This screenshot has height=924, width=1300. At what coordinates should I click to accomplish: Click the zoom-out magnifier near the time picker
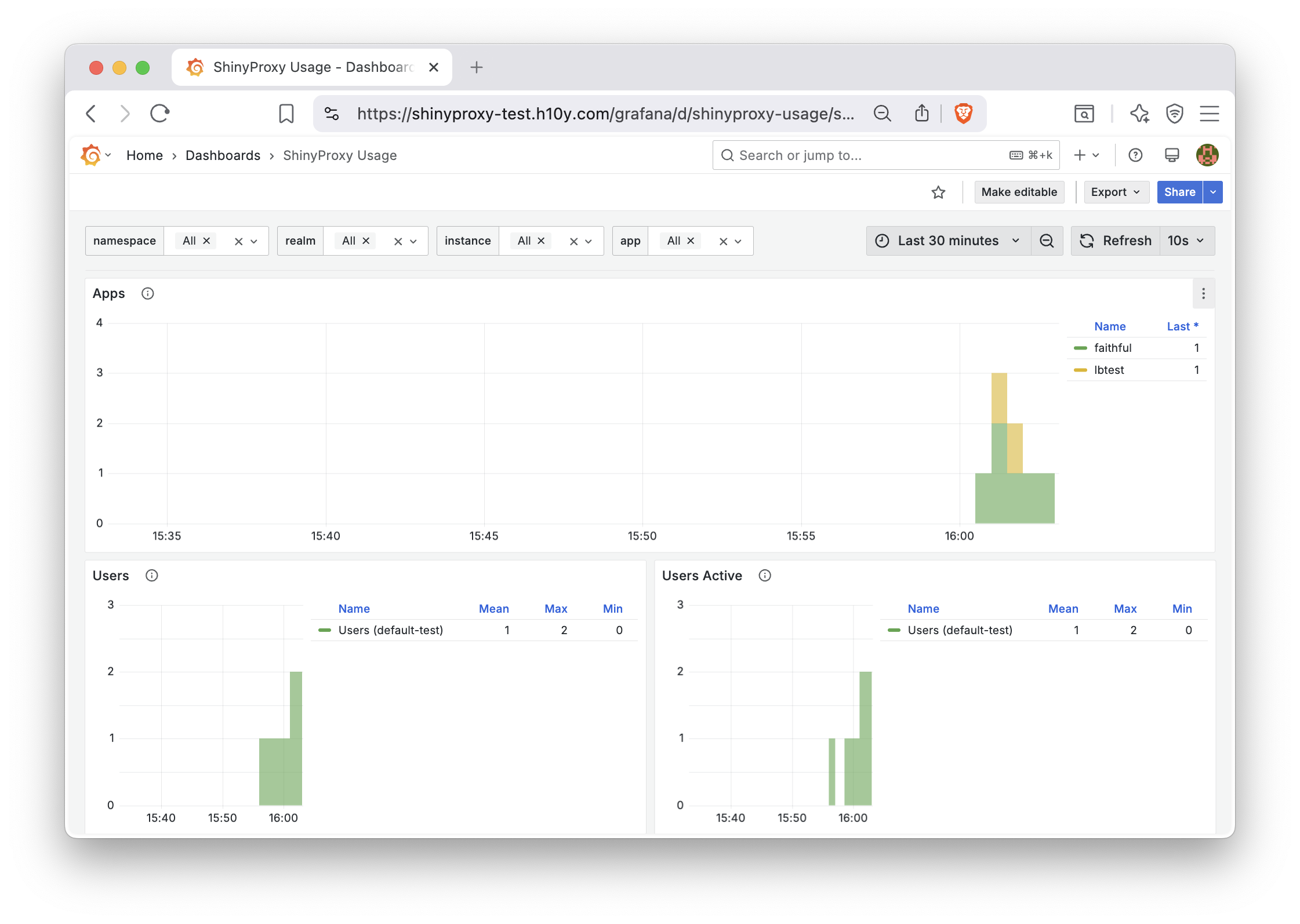(x=1047, y=240)
